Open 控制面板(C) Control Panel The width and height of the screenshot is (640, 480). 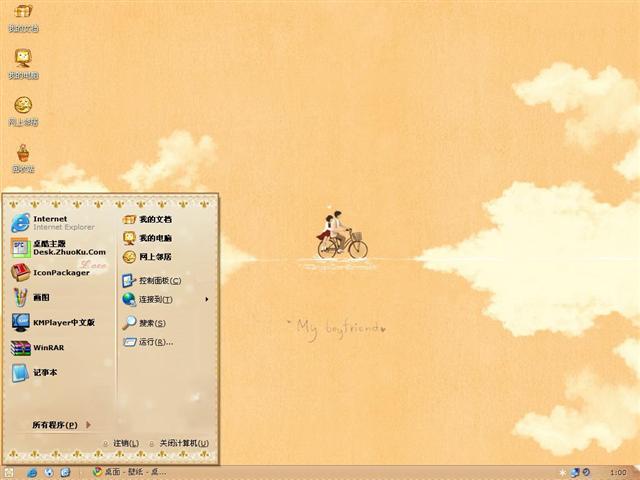tap(152, 280)
